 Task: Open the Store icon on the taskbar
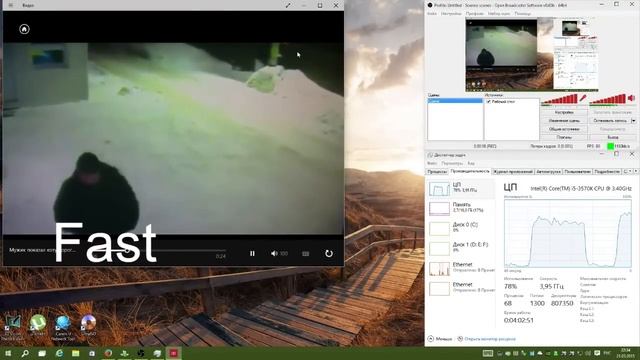pos(92,353)
